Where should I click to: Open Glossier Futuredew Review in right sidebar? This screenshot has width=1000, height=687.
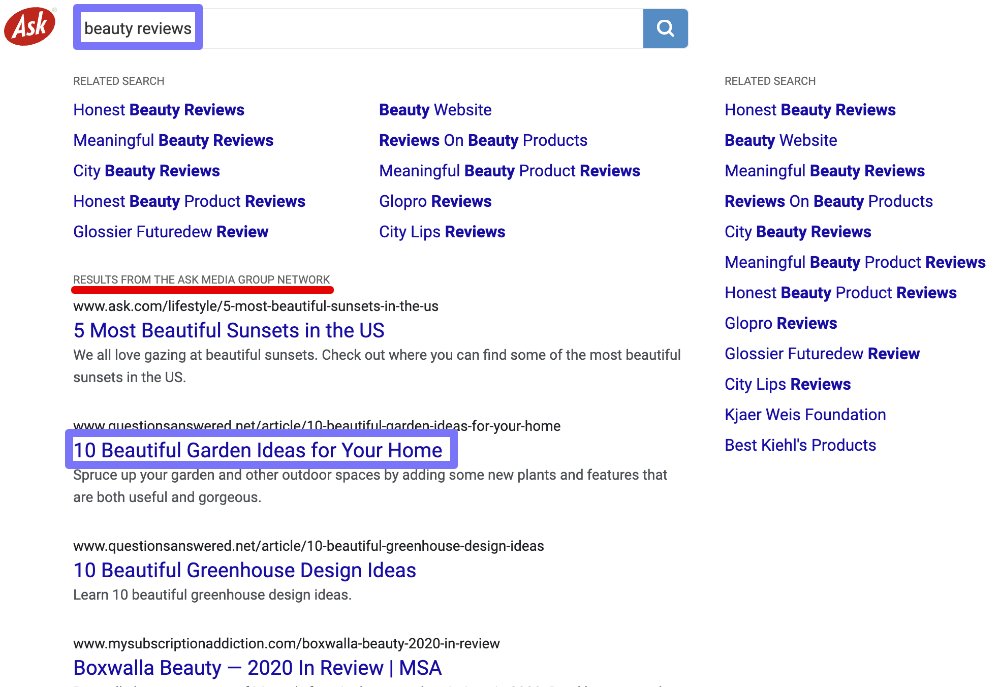point(822,353)
